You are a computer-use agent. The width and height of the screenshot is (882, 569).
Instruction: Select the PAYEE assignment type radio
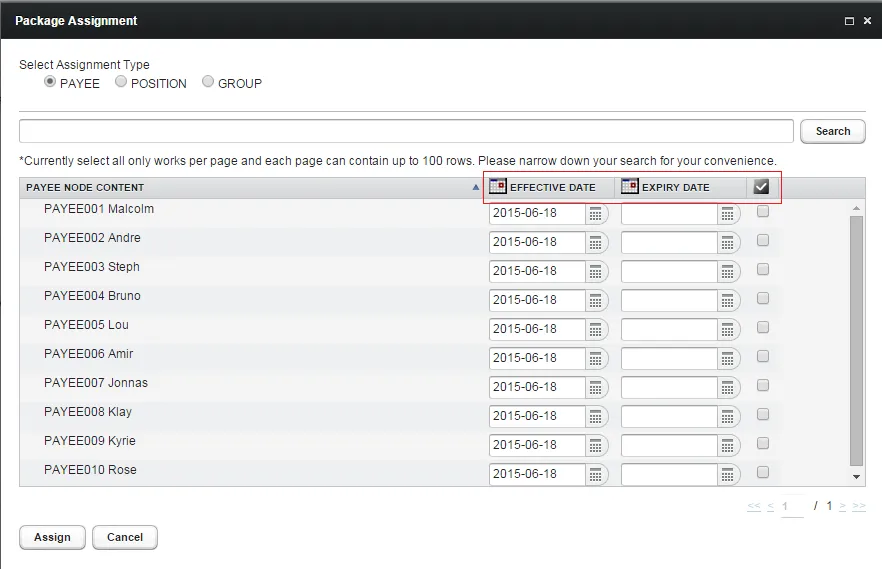tap(50, 82)
